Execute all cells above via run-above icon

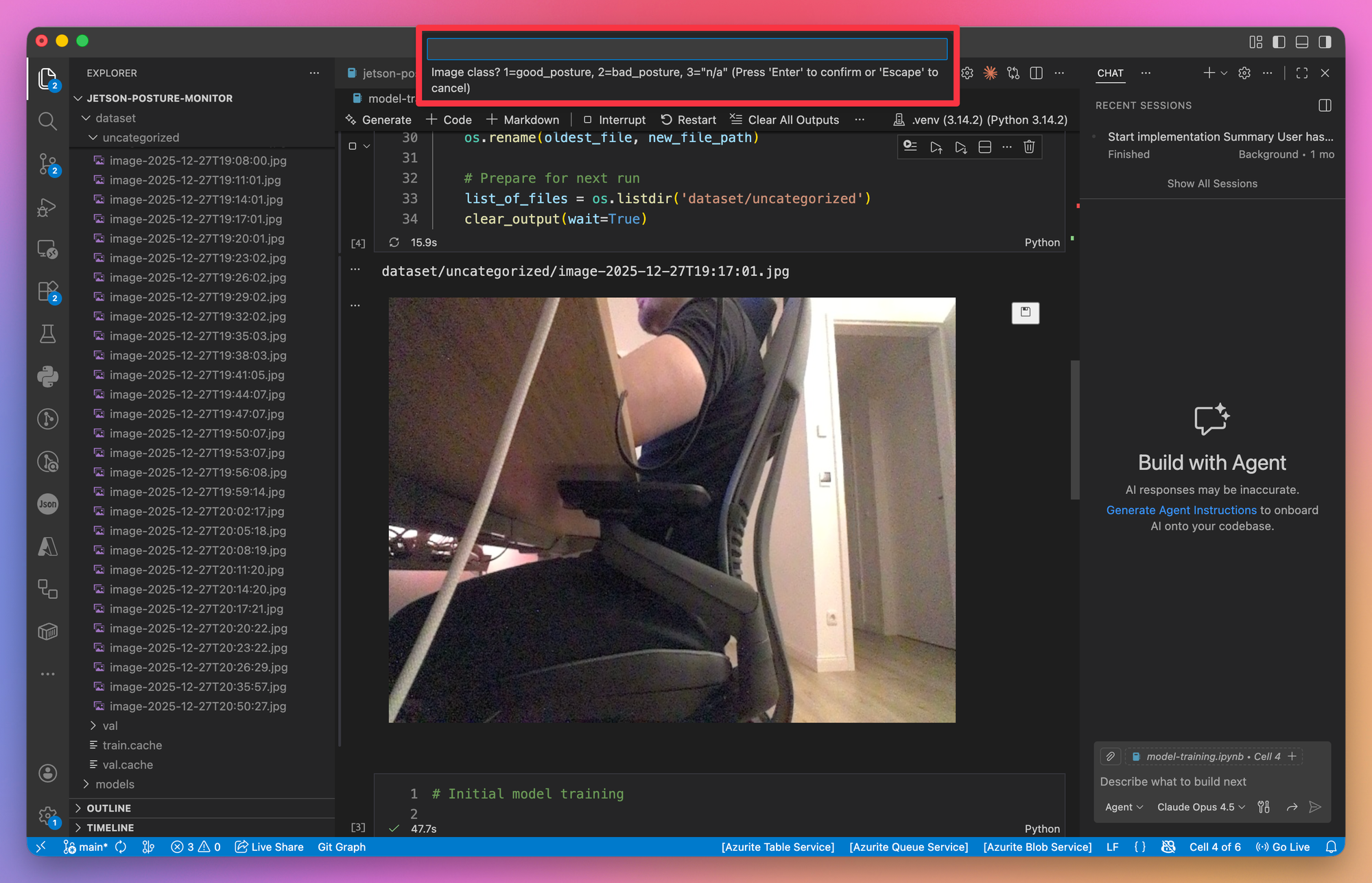click(x=936, y=146)
